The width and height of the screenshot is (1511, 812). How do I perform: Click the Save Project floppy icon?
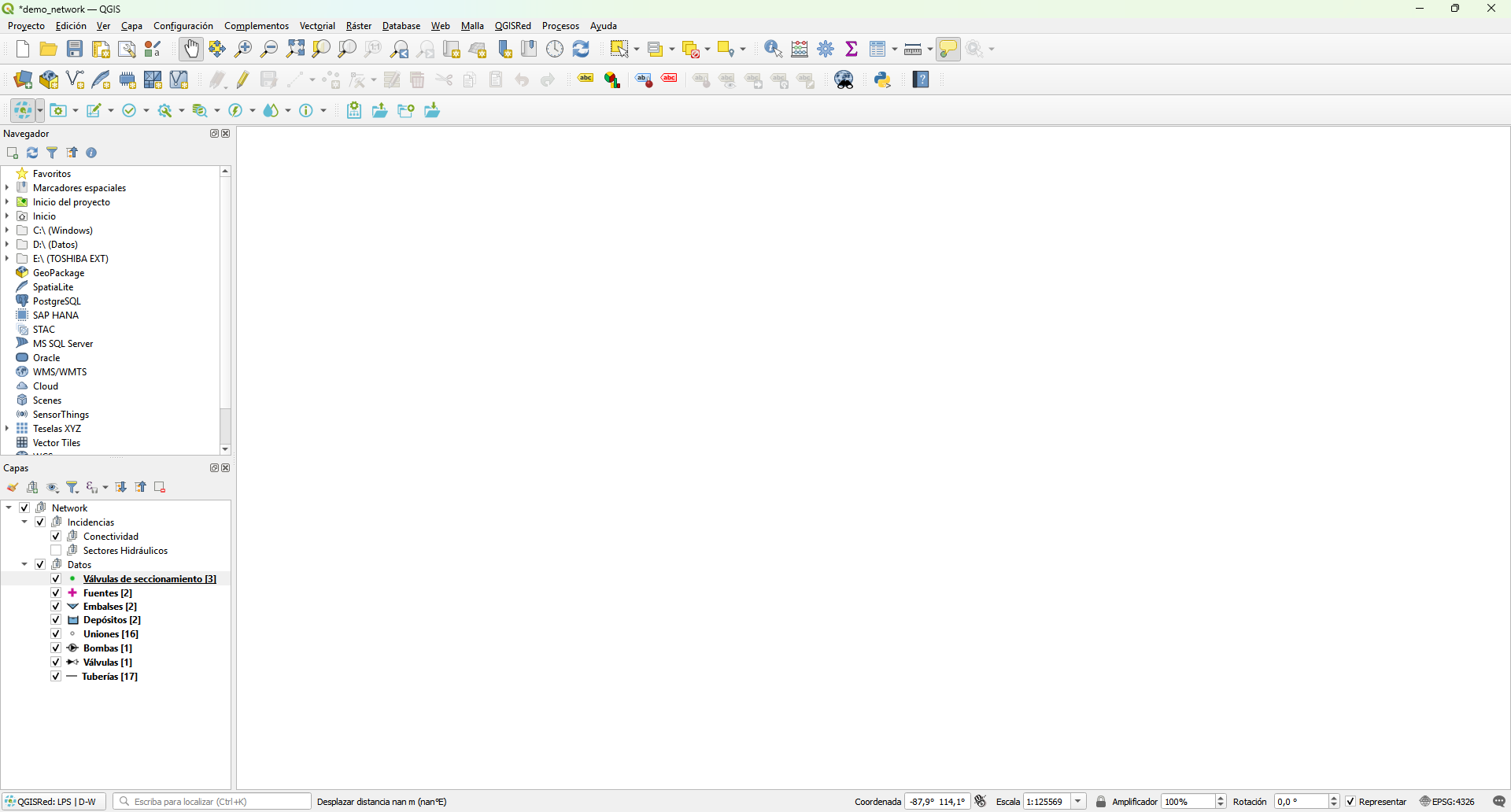point(75,49)
